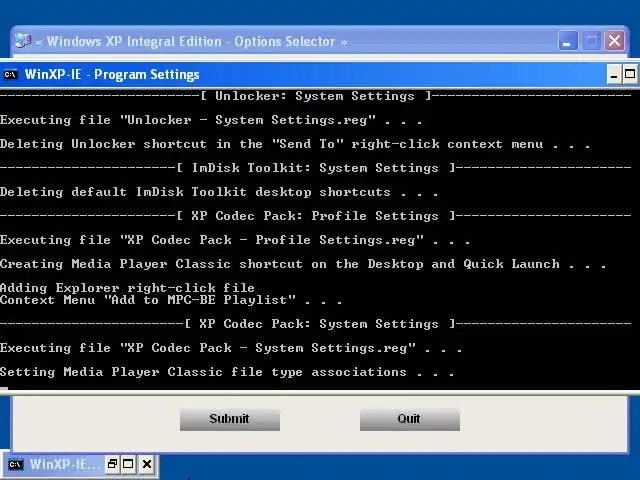Viewport: 640px width, 480px height.
Task: Click the WinXP-IE minimized window icon
Action: click(16, 464)
